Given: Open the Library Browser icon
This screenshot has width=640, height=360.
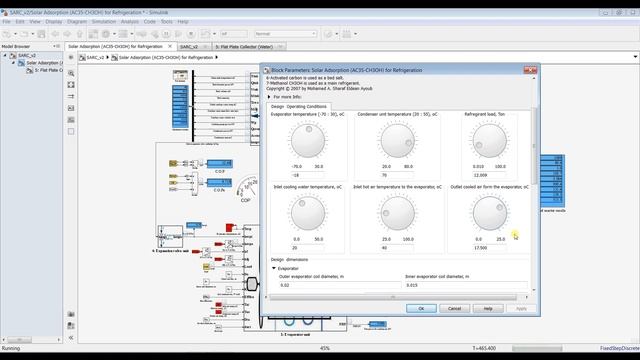Looking at the screenshot, I should [x=93, y=34].
